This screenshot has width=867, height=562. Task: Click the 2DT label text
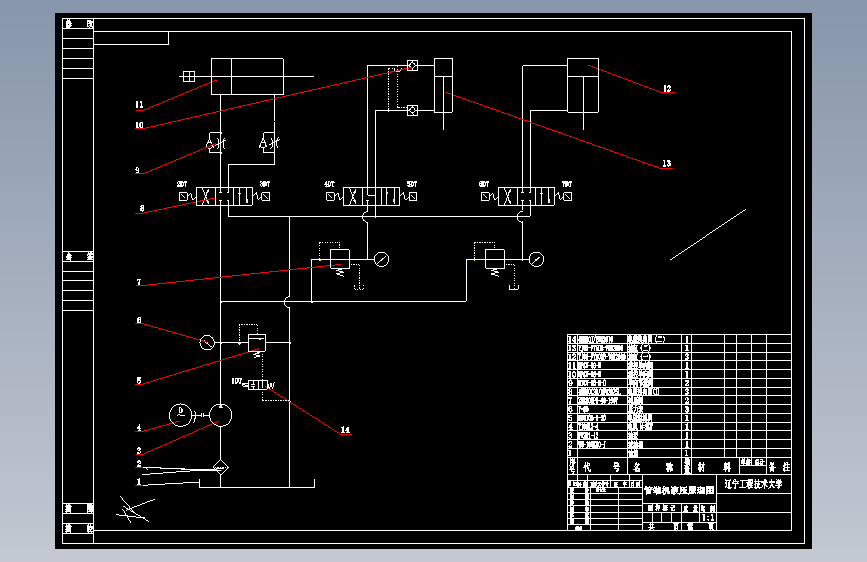click(x=182, y=184)
